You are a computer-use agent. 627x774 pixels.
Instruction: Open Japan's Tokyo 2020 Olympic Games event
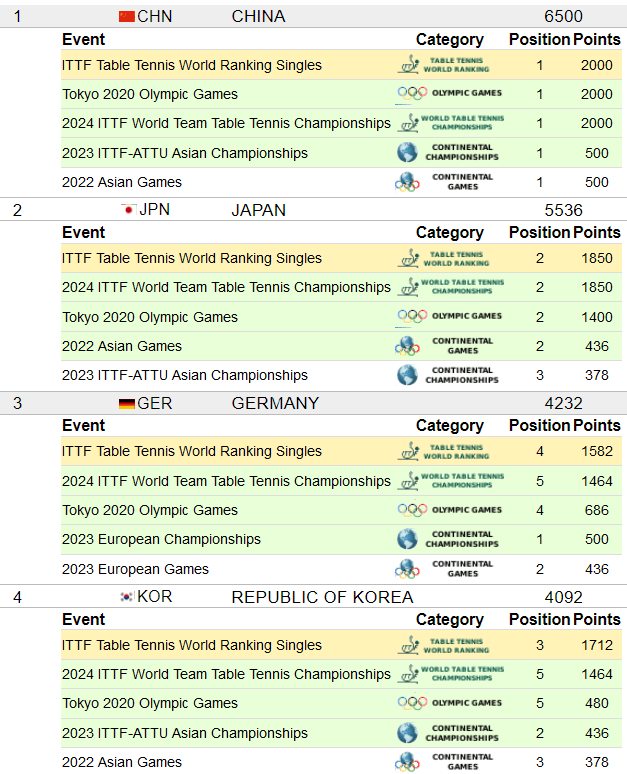[150, 317]
